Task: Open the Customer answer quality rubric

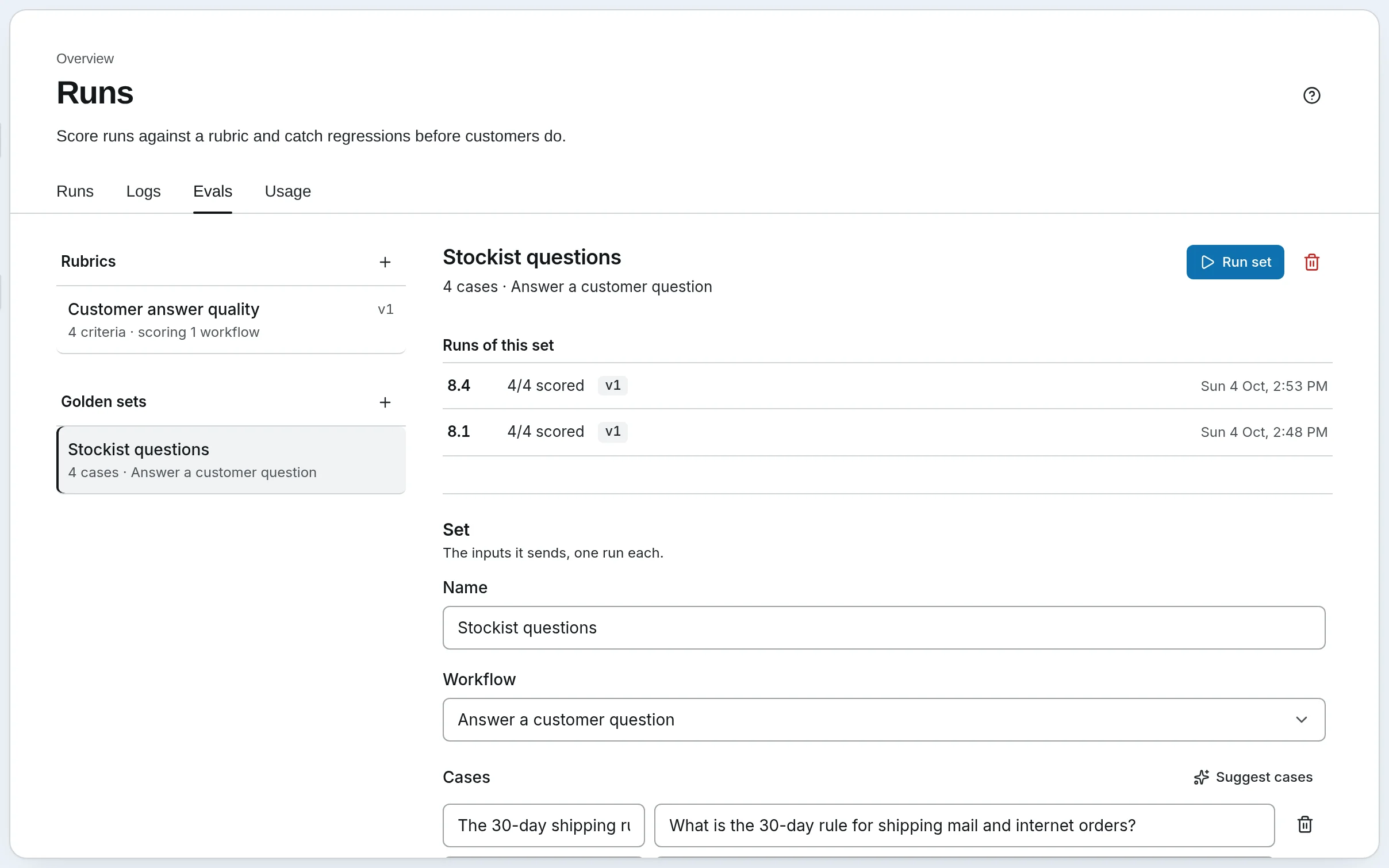Action: pyautogui.click(x=231, y=320)
